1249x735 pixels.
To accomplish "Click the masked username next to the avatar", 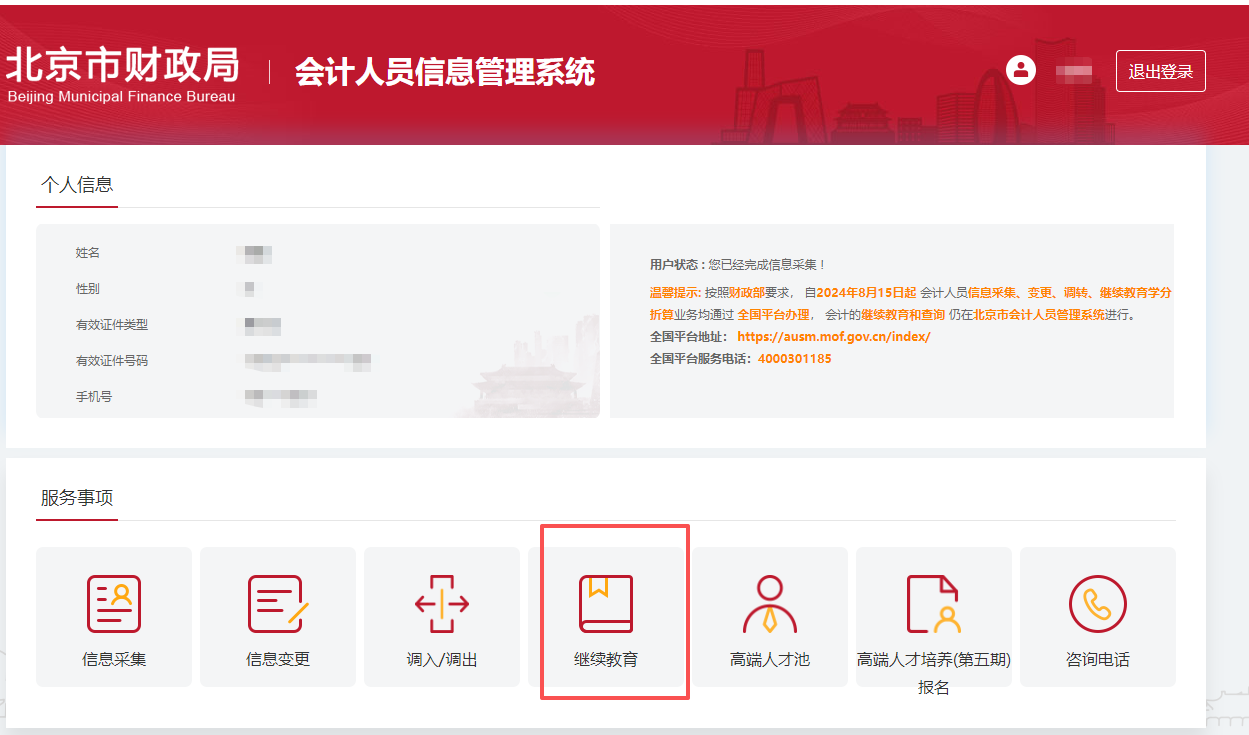I will 1075,71.
